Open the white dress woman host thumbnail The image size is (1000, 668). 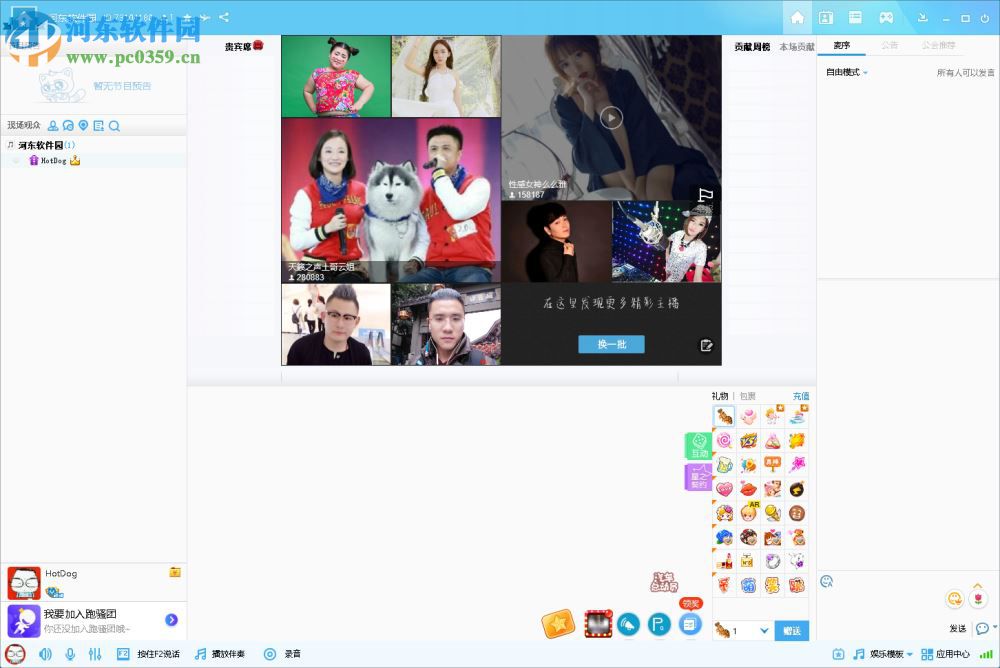[x=446, y=76]
